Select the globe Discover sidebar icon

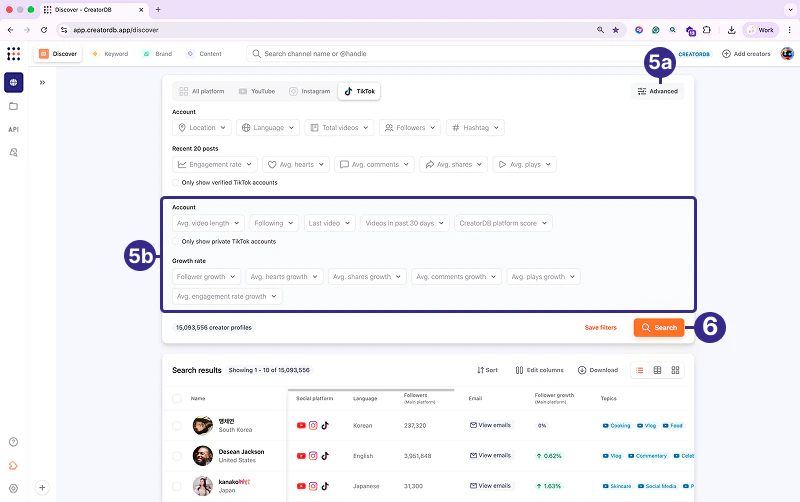[14, 83]
